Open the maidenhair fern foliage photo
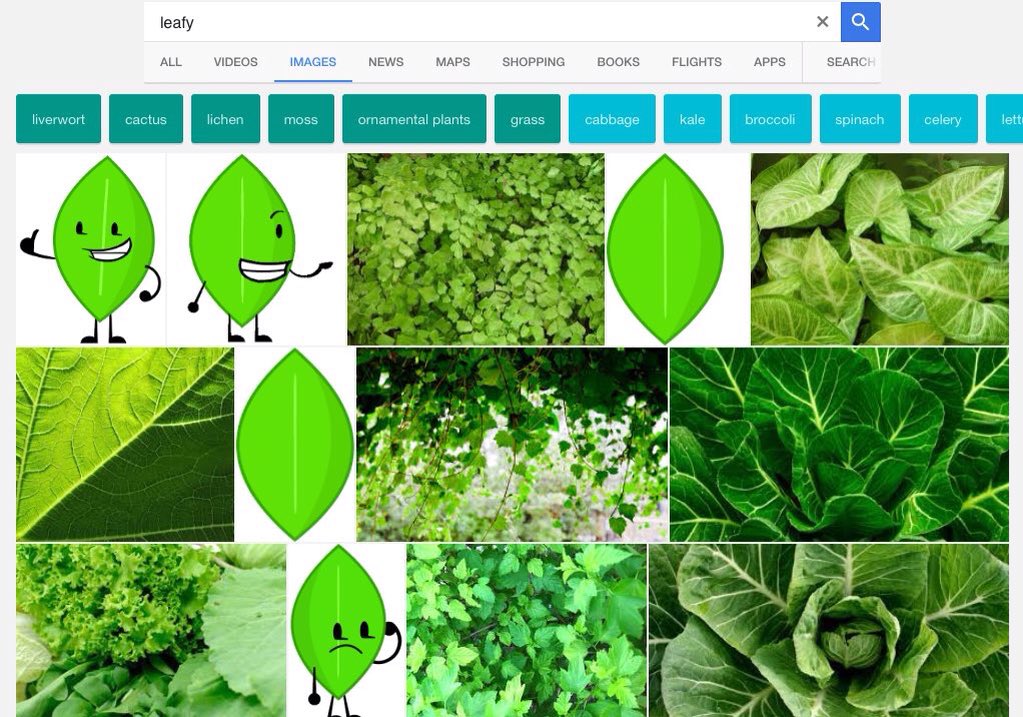 click(476, 249)
